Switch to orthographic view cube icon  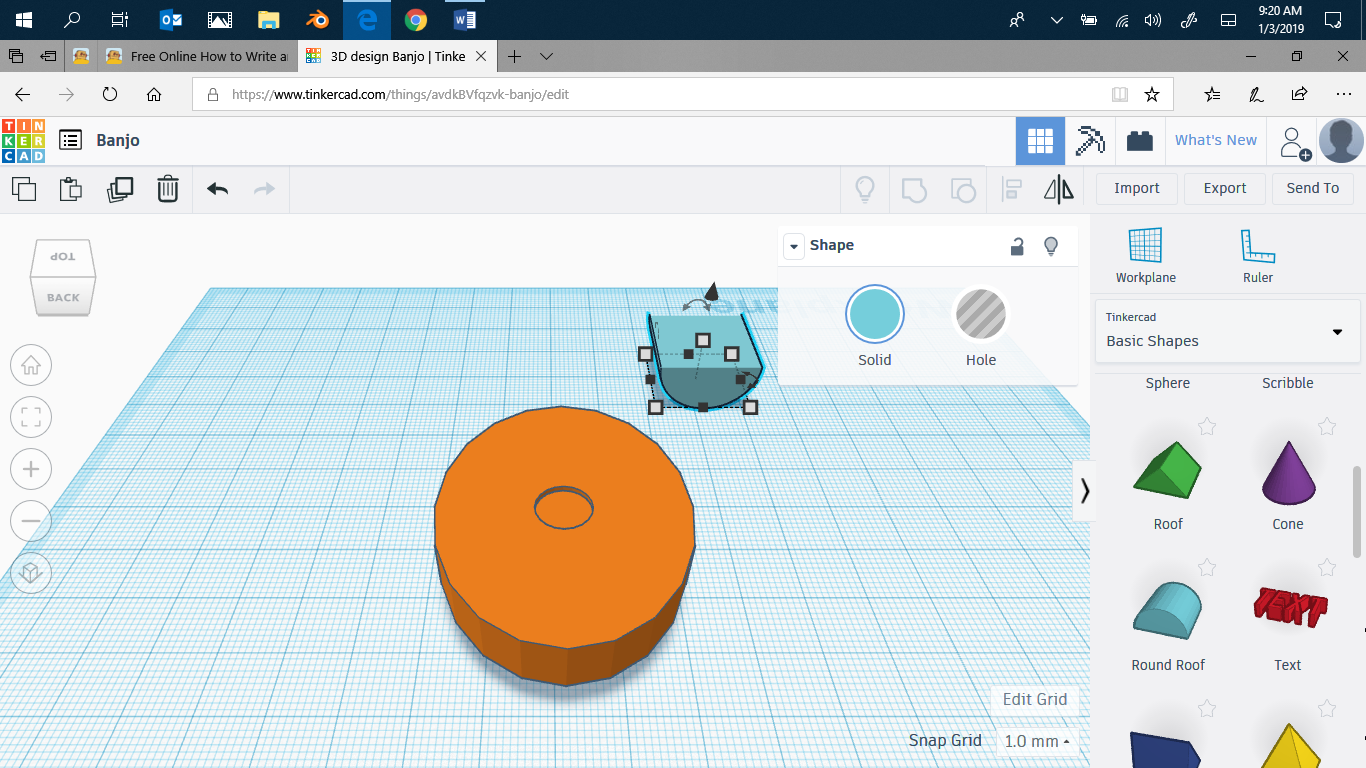(31, 573)
